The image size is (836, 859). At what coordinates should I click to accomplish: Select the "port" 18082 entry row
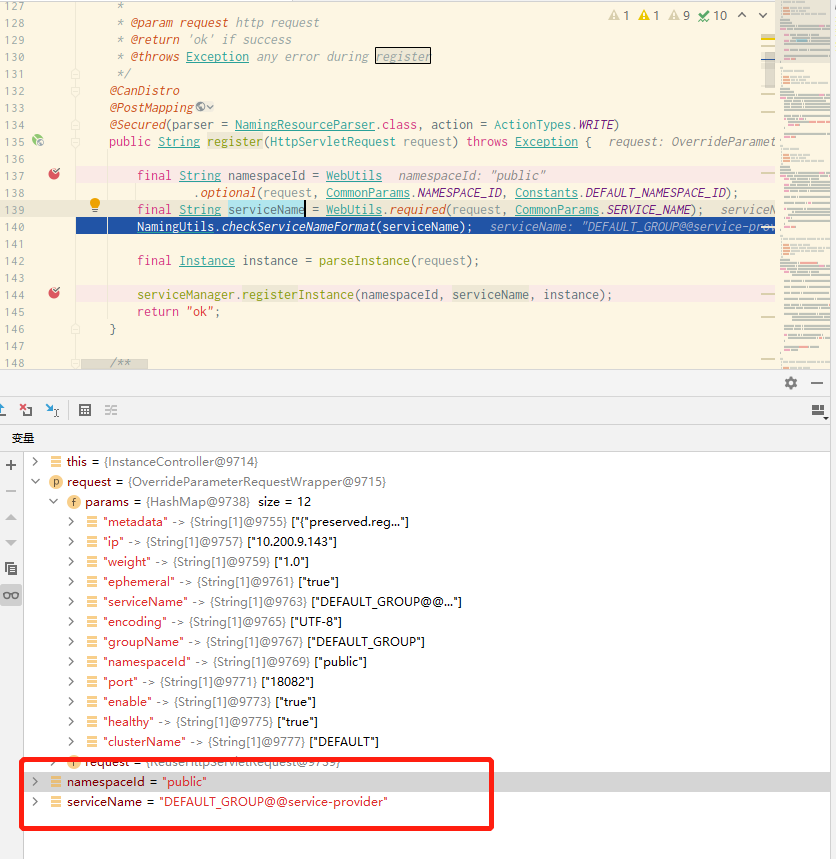tap(427, 682)
